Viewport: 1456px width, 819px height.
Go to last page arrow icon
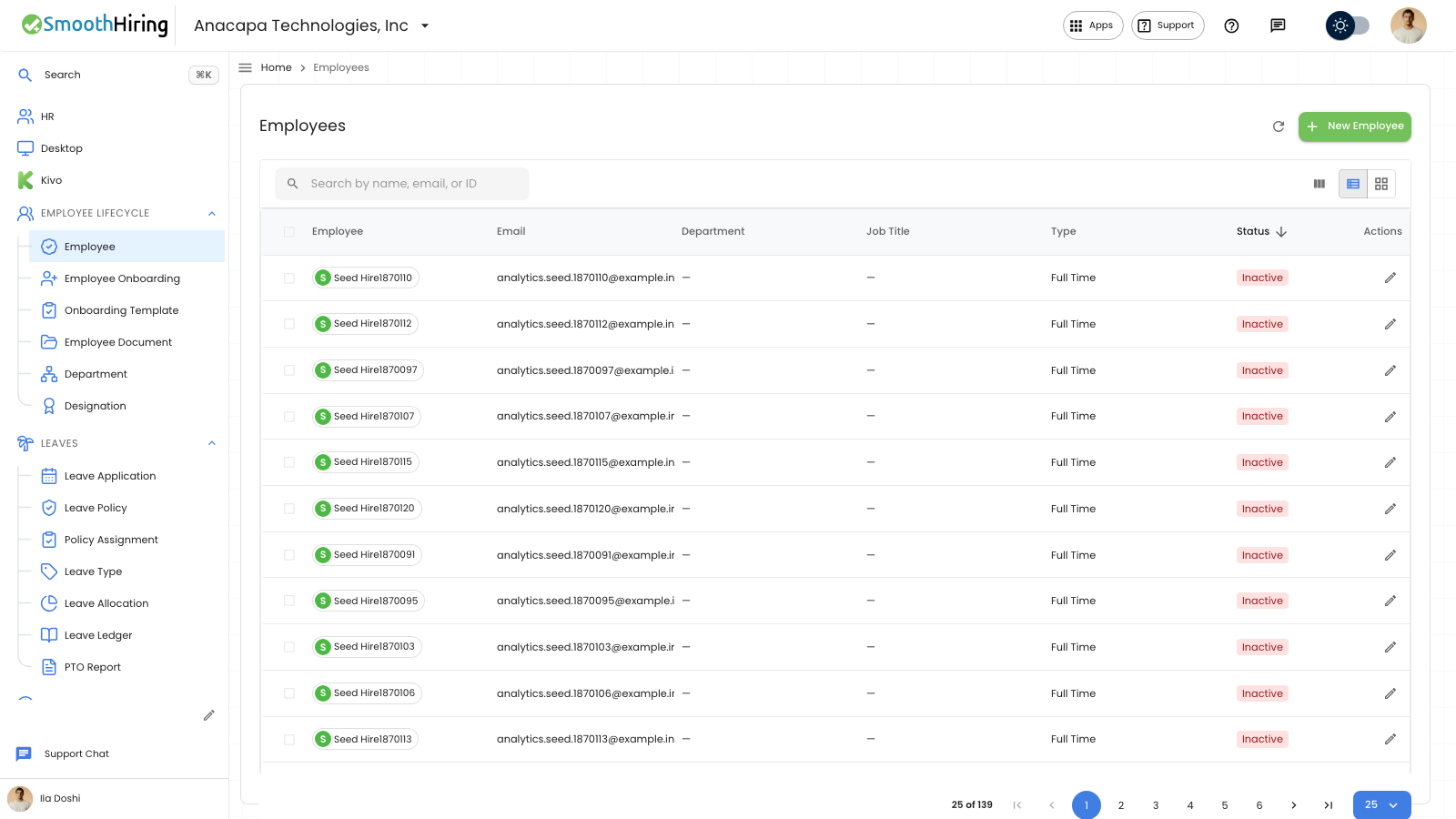(x=1329, y=805)
